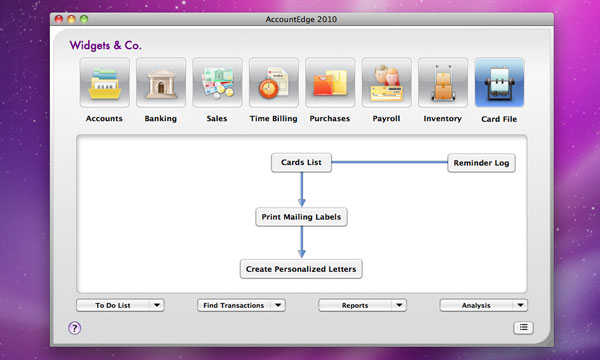The image size is (600, 360).
Task: Open the Accounts command centre icon
Action: [x=104, y=83]
